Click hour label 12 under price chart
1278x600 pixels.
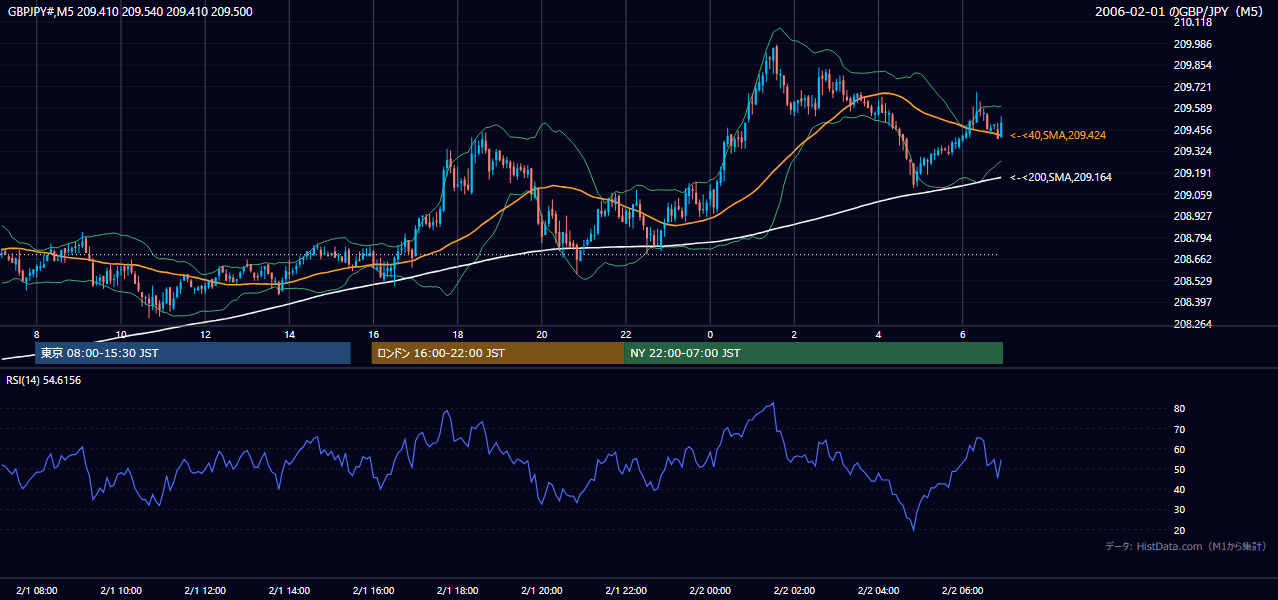pyautogui.click(x=205, y=334)
